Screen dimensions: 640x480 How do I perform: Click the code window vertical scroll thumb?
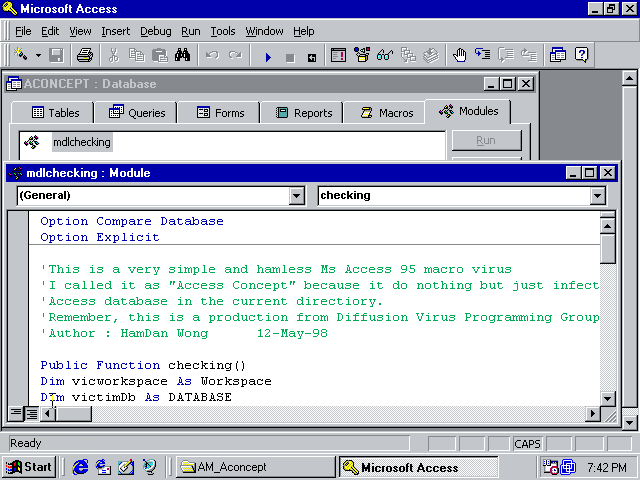point(608,249)
